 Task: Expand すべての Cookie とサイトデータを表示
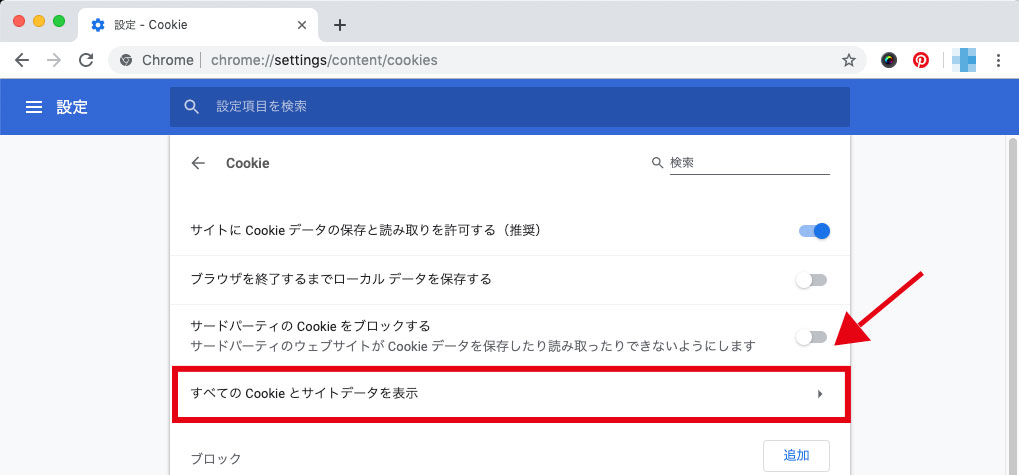pyautogui.click(x=511, y=394)
